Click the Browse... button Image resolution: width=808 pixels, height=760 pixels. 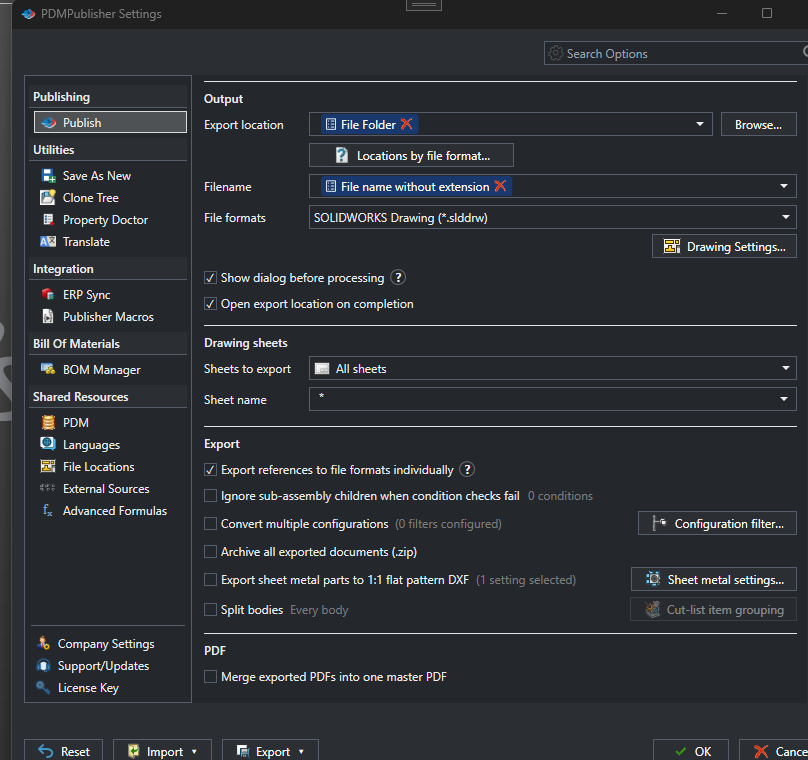tap(759, 124)
